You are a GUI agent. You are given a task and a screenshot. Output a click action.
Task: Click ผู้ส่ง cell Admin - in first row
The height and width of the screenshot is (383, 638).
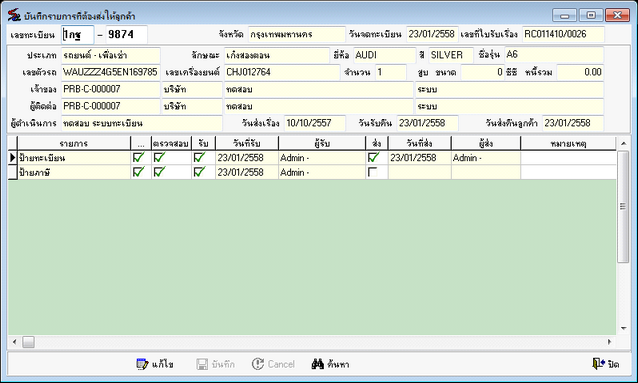pyautogui.click(x=486, y=158)
